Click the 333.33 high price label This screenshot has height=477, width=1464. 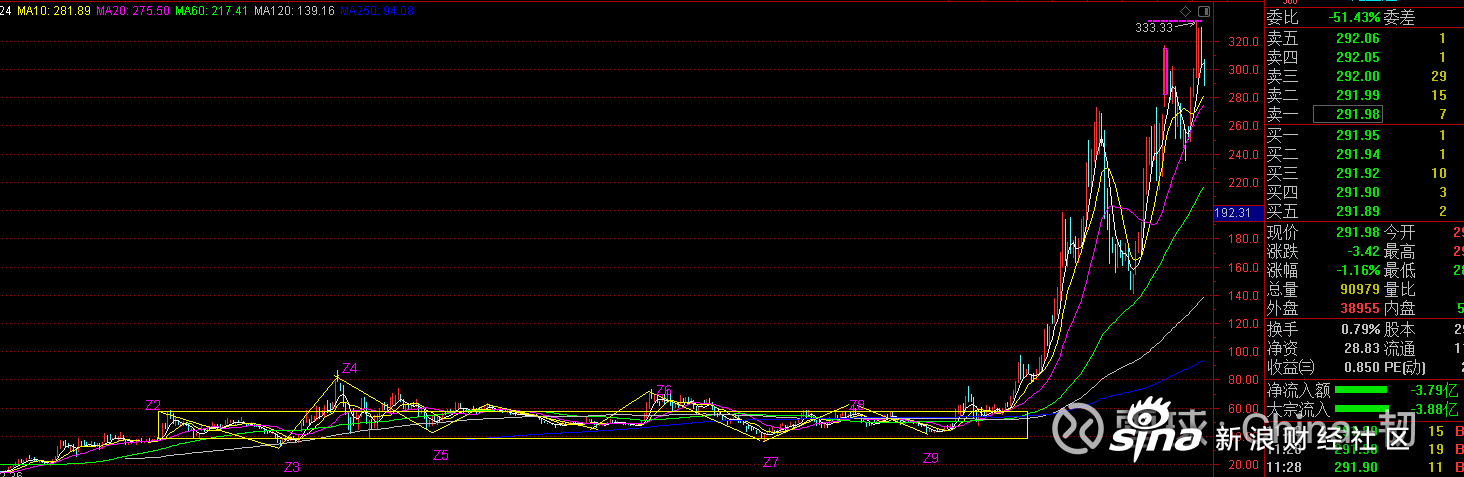pos(1153,28)
